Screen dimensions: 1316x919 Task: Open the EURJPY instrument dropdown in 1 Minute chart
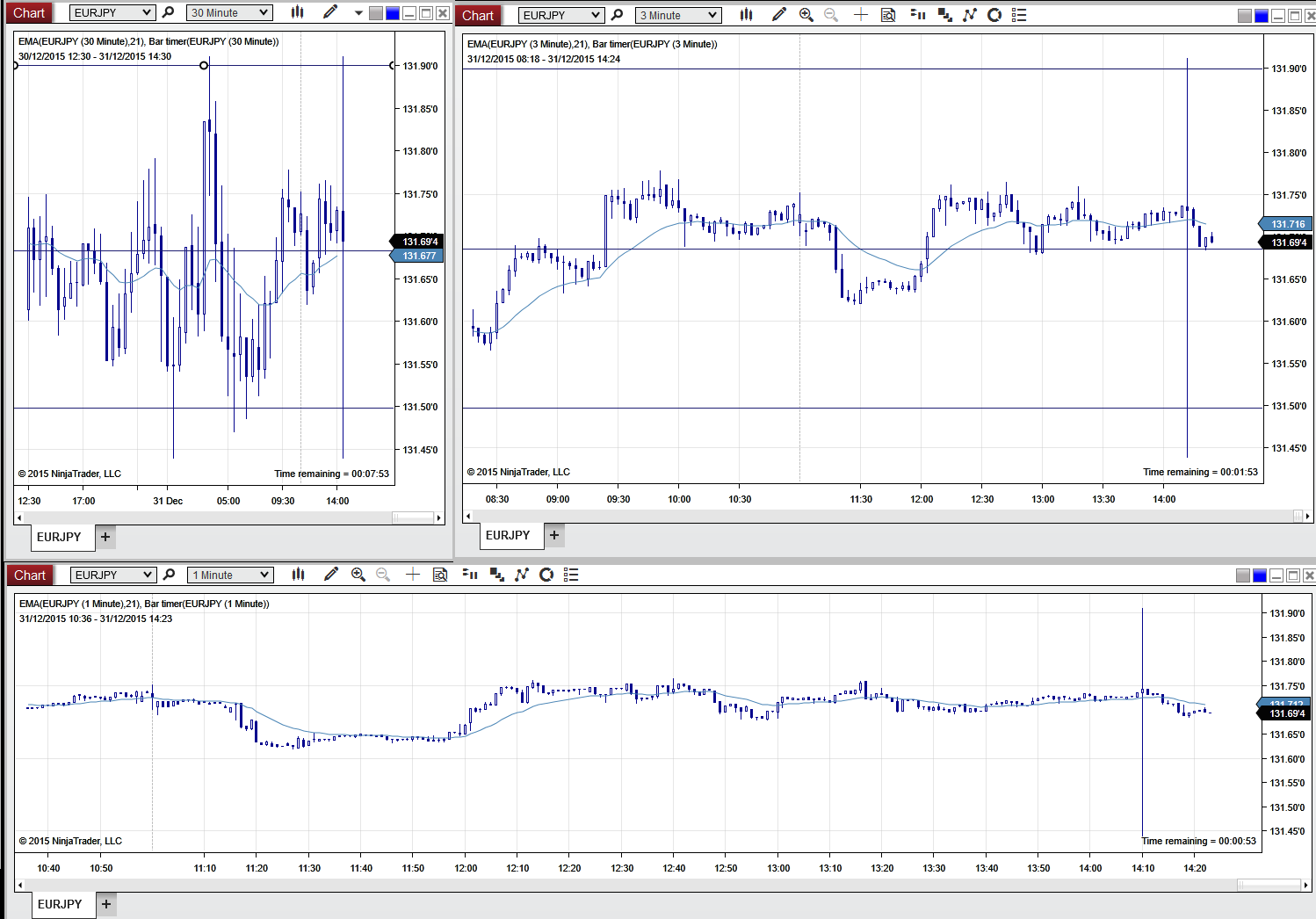112,575
